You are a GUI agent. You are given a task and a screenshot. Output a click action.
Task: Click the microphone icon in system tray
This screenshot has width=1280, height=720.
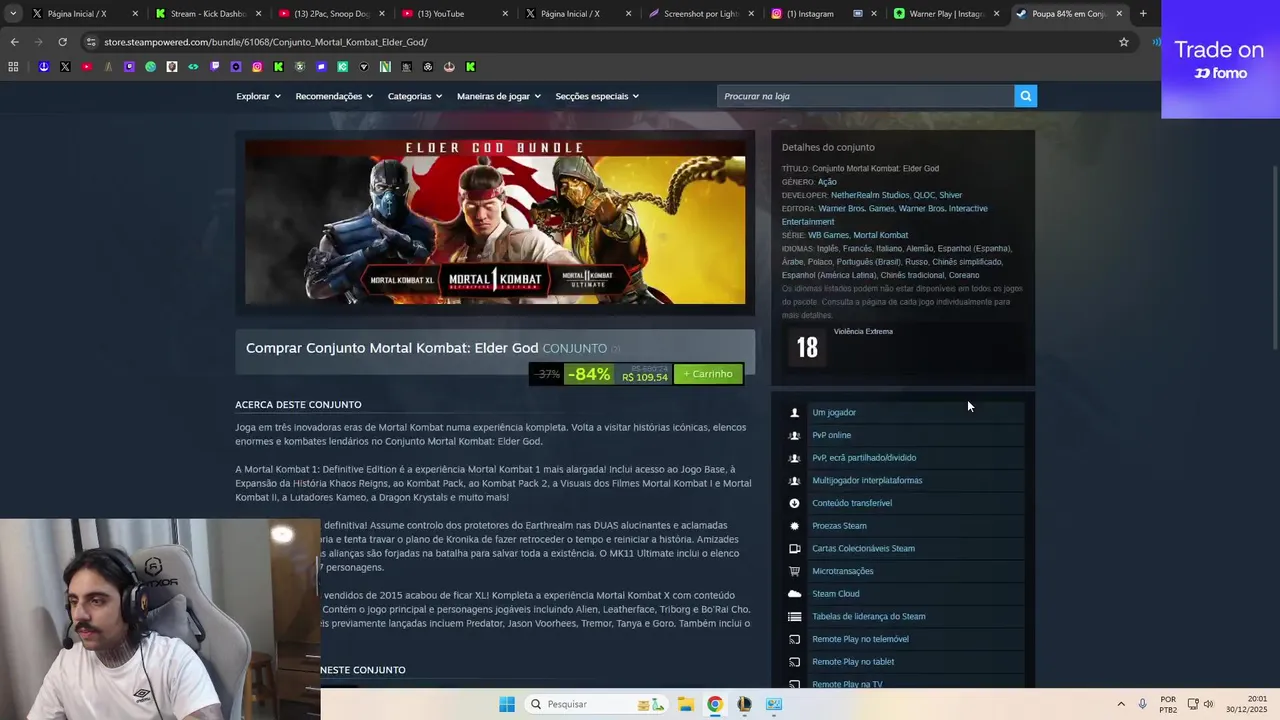click(1142, 704)
